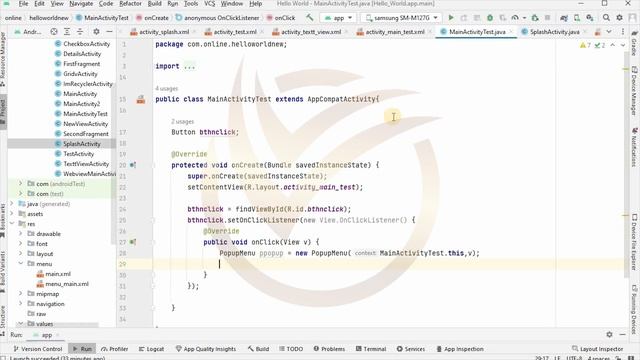
Task: Click related XML file gutter icon beside the class declaration
Action: 141,99
